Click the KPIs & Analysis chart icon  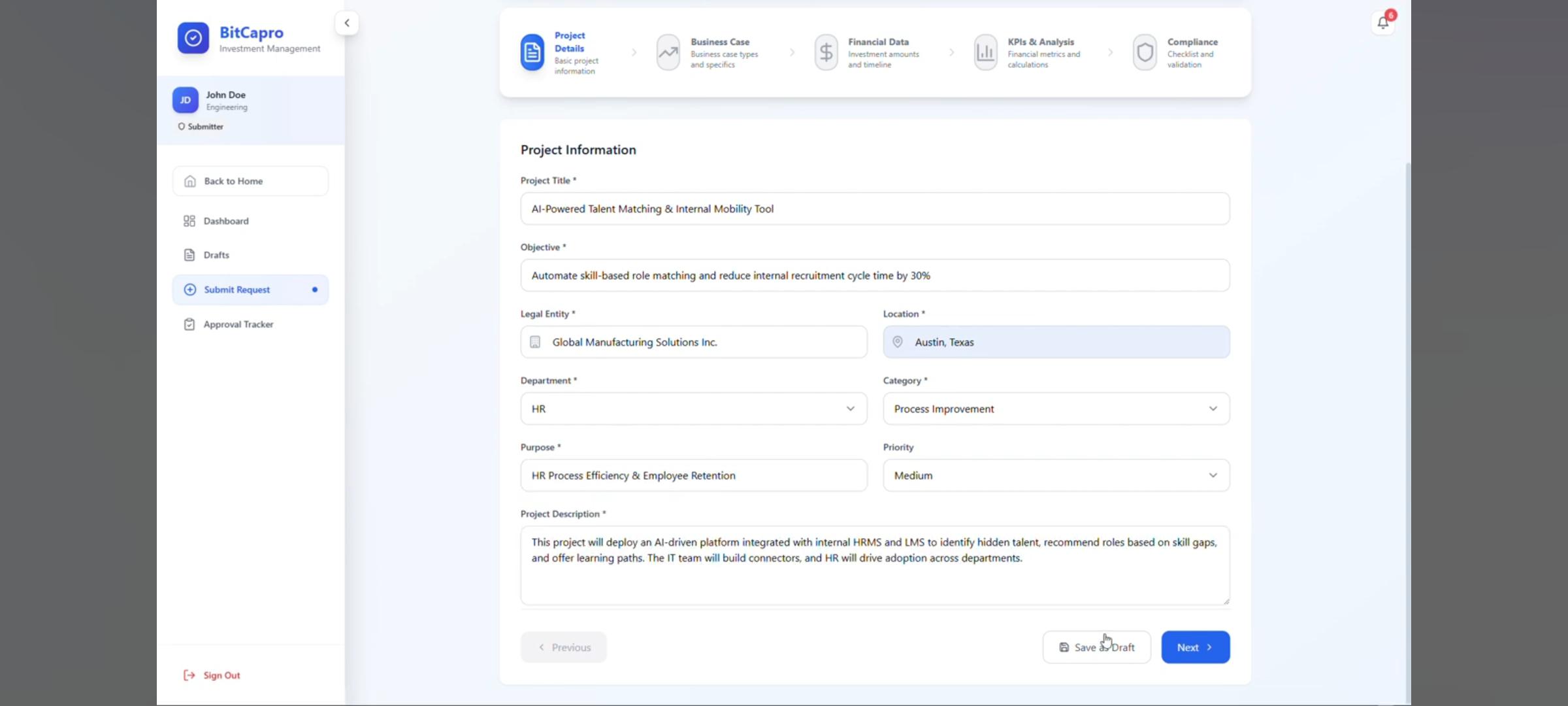985,52
